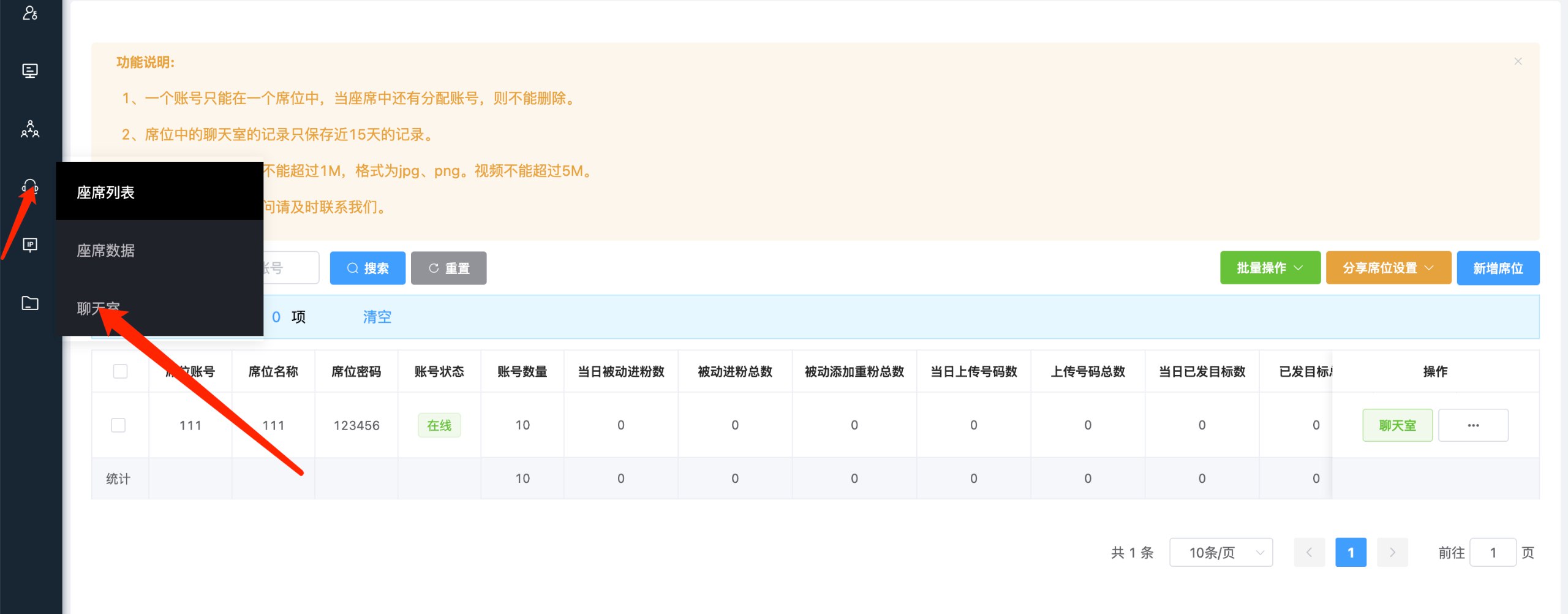The height and width of the screenshot is (614, 1568).
Task: Open the 10条/页 page size selector
Action: [x=1221, y=553]
